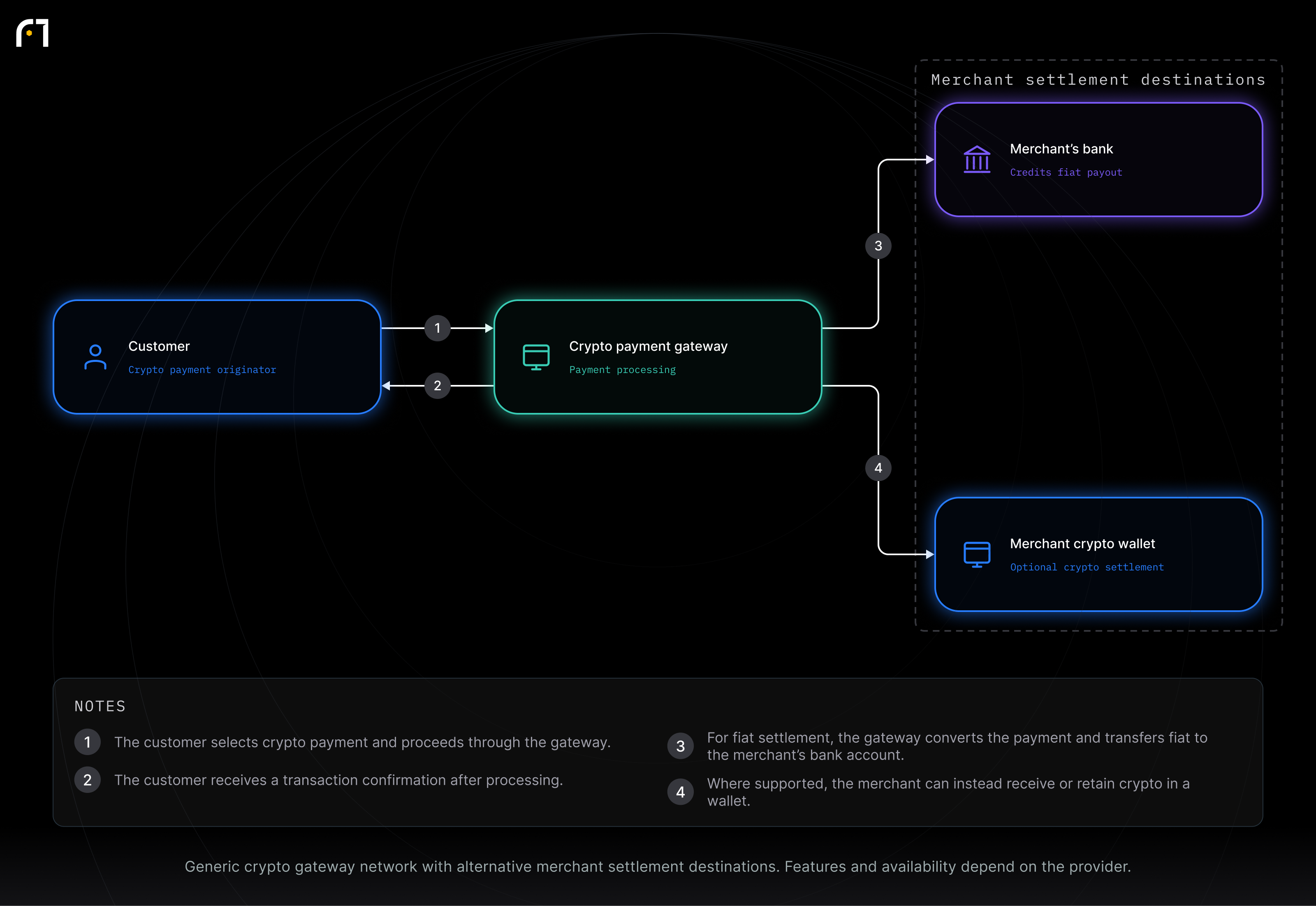Select the Customer card title
Screen dimensions: 1316x906
click(159, 346)
